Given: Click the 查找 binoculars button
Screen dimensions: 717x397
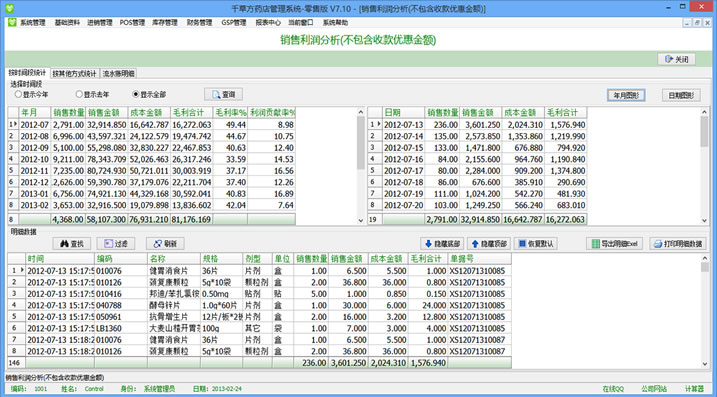Looking at the screenshot, I should coord(72,244).
